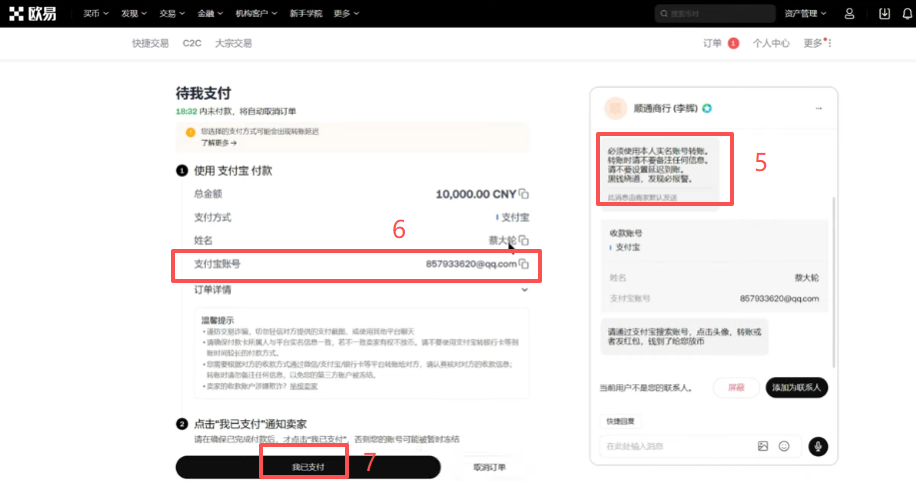Click the OKX 欧易 logo
This screenshot has width=916, height=482.
tap(33, 13)
